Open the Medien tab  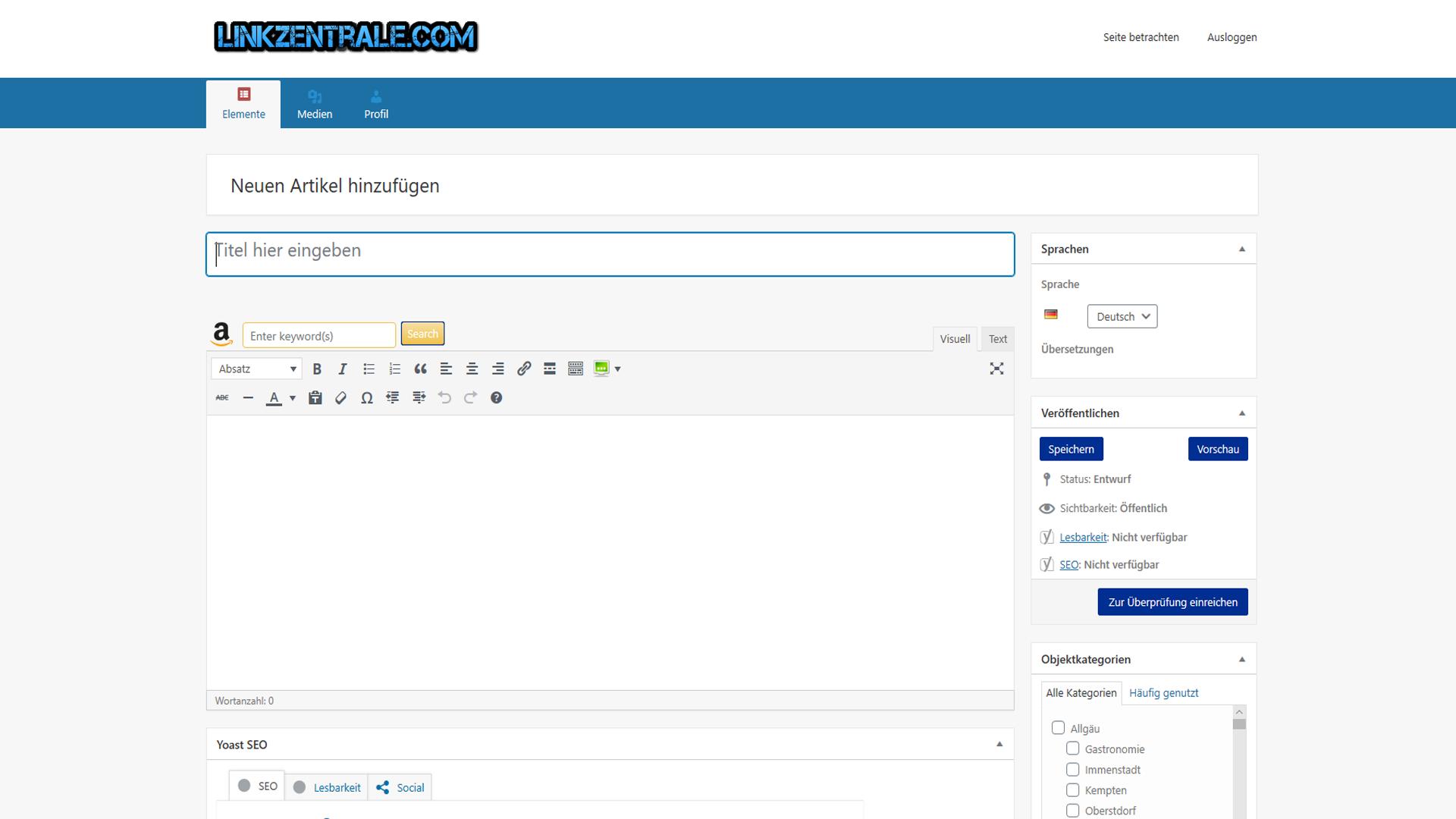(x=315, y=104)
